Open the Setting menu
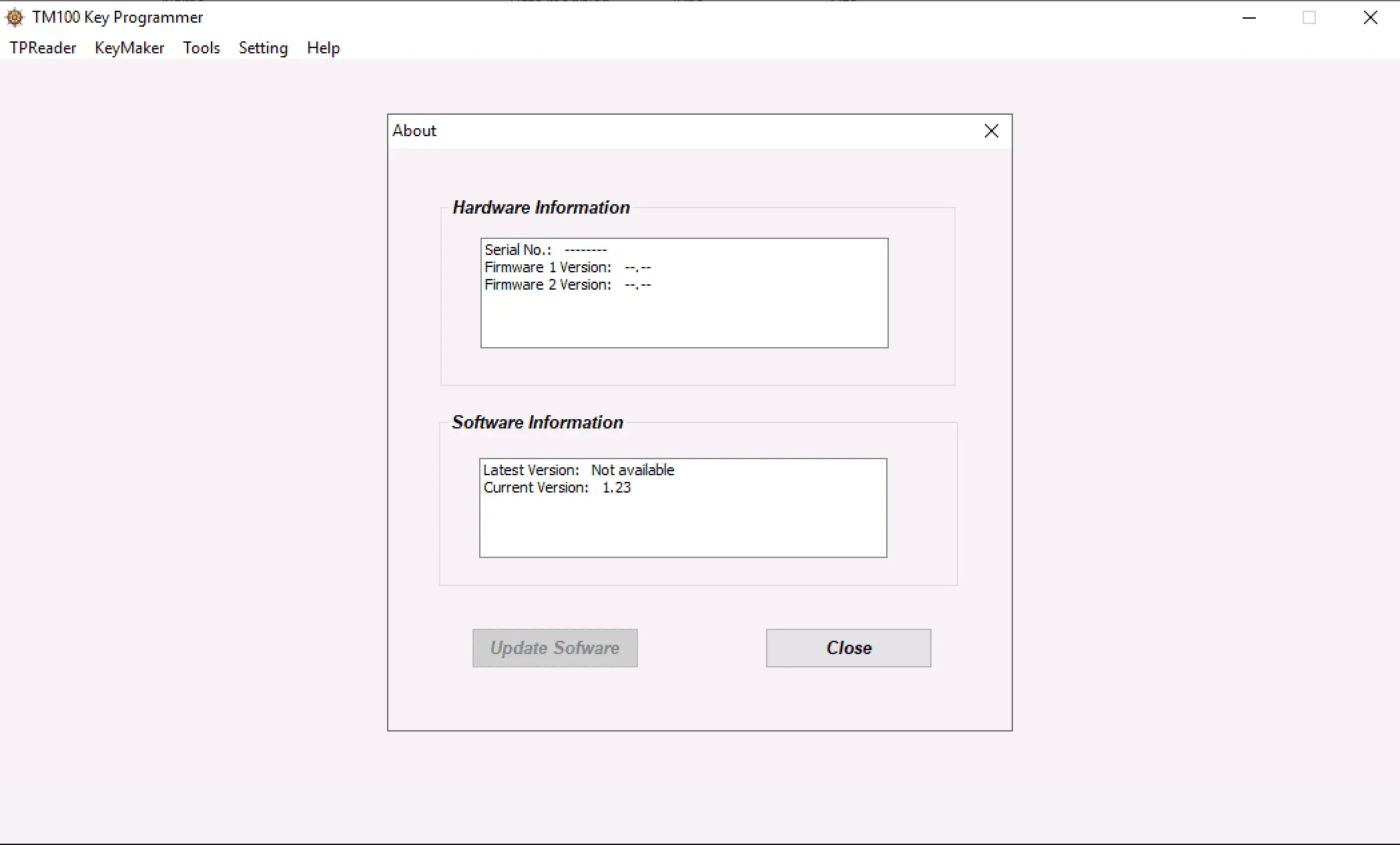Image resolution: width=1400 pixels, height=845 pixels. pos(263,48)
